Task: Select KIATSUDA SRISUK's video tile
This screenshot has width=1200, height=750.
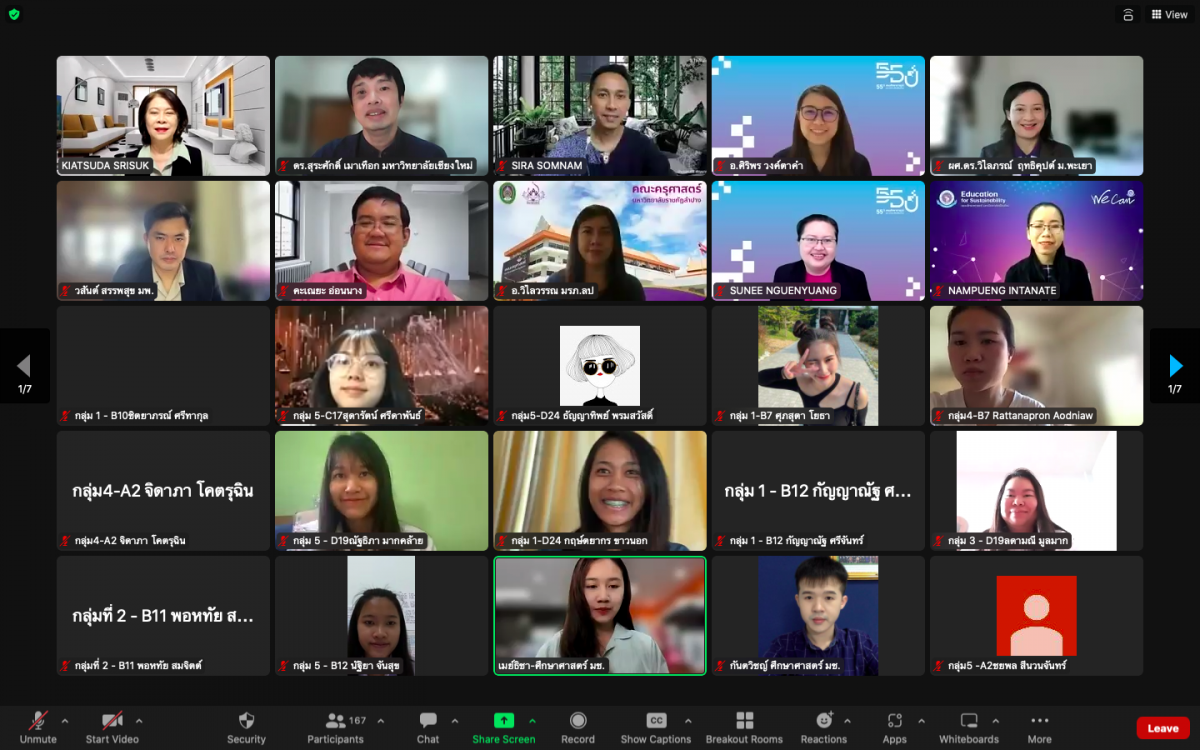Action: (163, 116)
